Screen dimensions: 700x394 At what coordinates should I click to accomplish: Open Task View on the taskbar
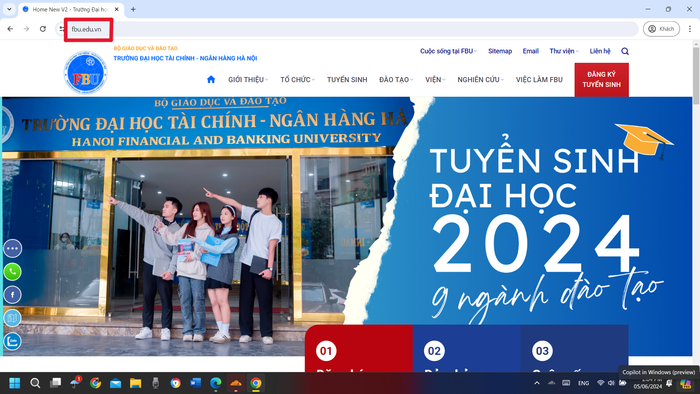[55, 383]
